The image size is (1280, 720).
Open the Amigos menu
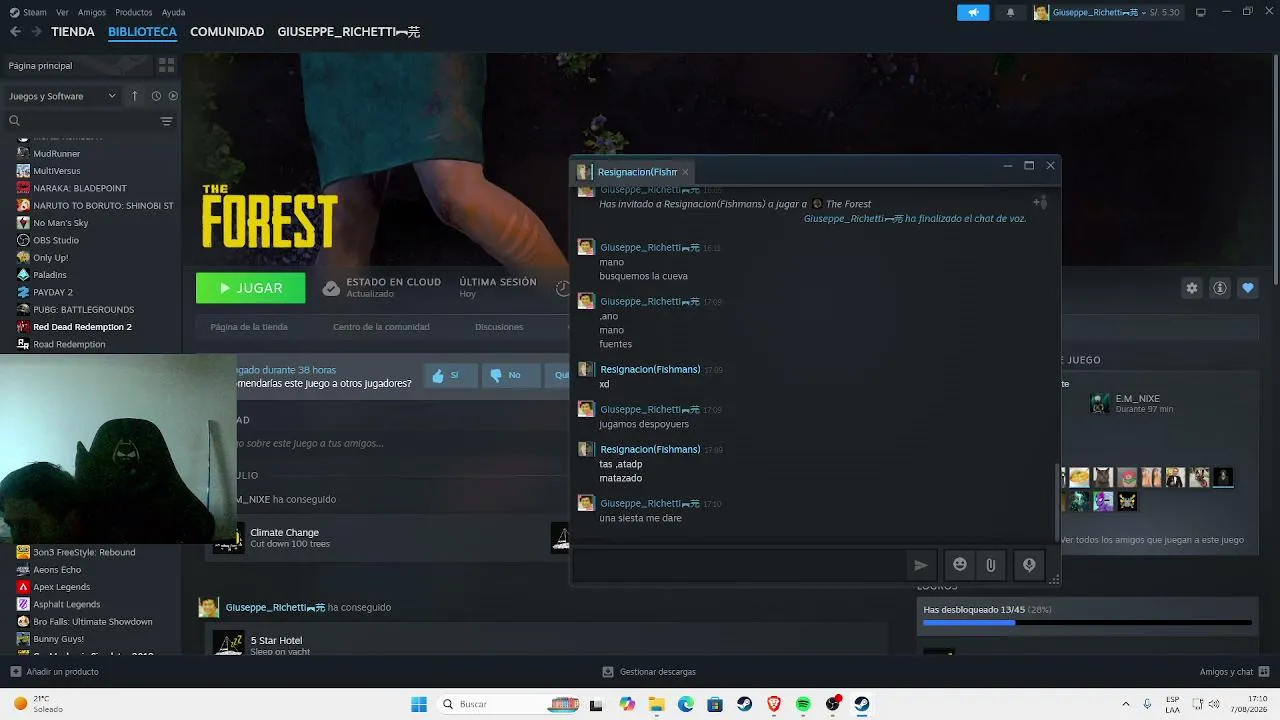pyautogui.click(x=92, y=12)
